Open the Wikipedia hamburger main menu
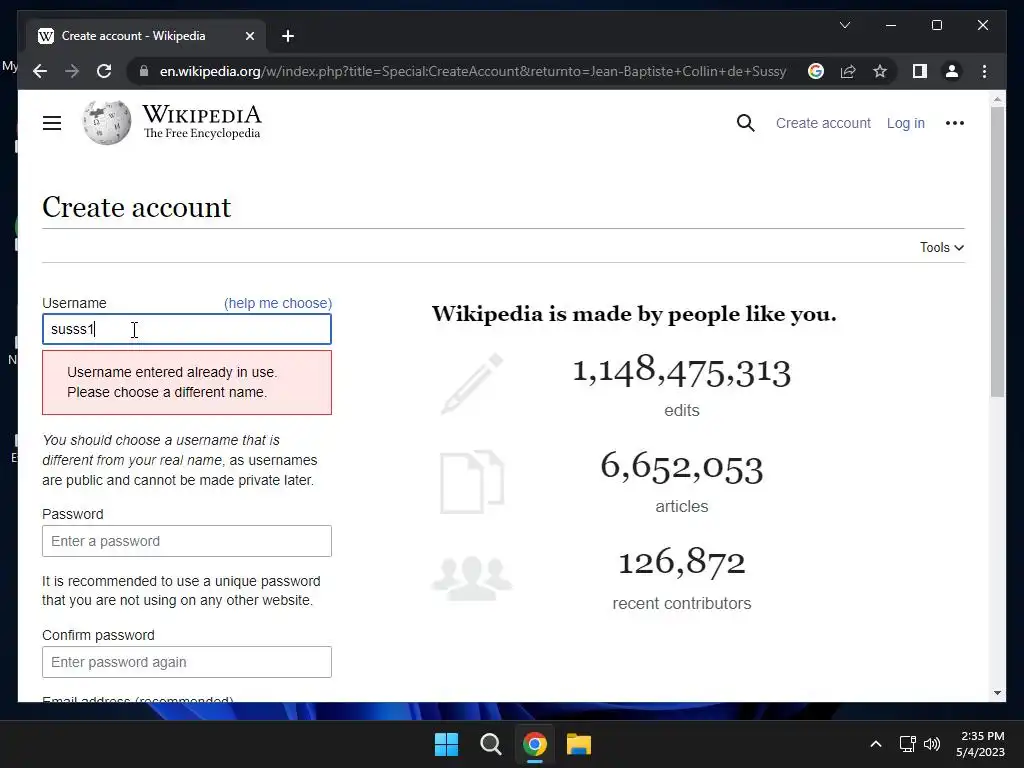1024x768 pixels. tap(52, 123)
